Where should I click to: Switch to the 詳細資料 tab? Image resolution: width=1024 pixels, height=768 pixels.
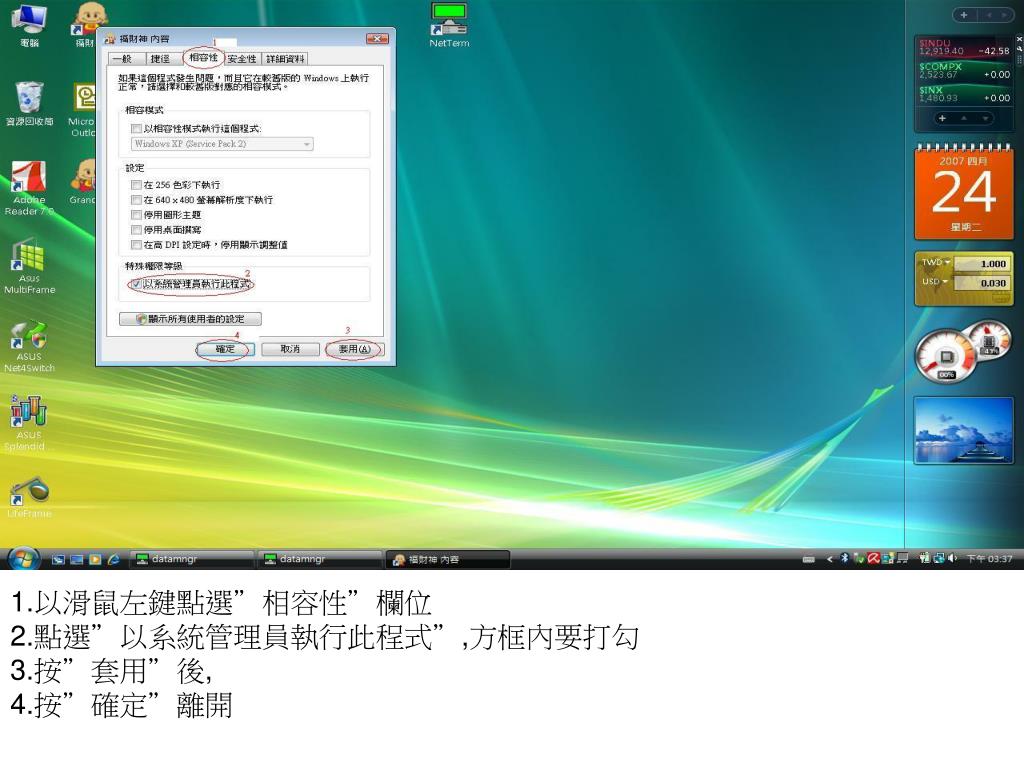tap(285, 59)
